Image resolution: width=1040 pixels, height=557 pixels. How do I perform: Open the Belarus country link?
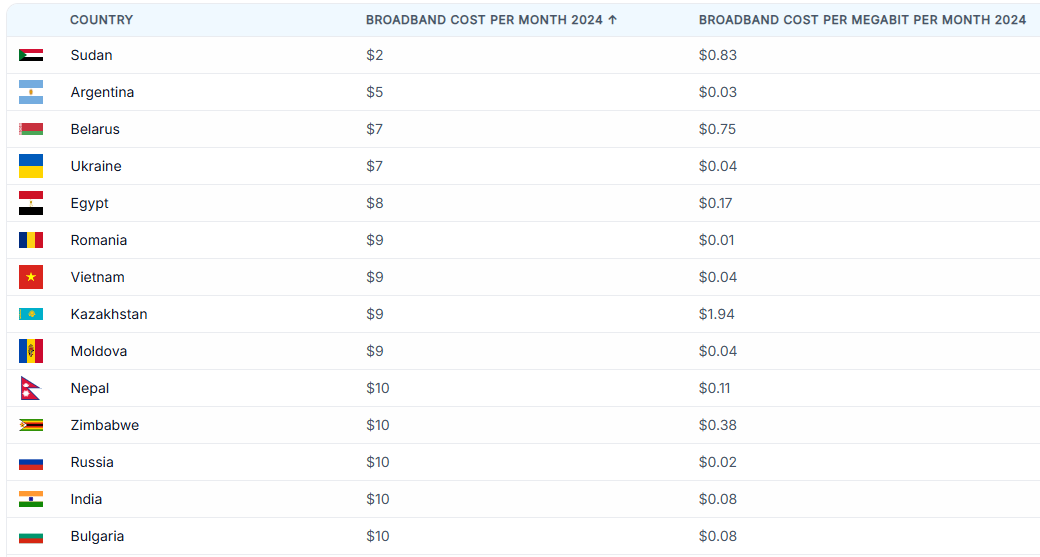(x=95, y=129)
